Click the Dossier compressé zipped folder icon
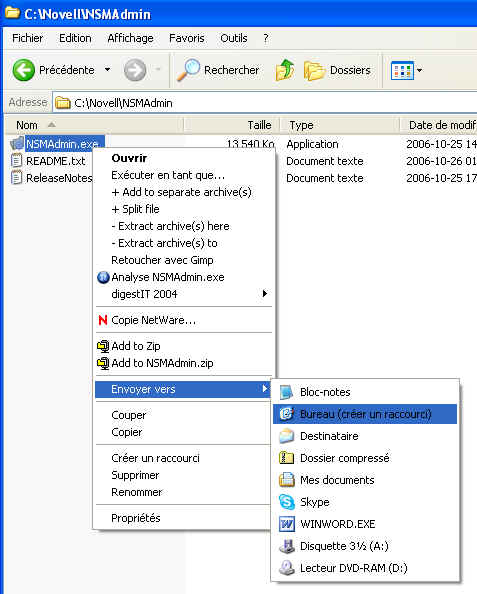Image resolution: width=477 pixels, height=594 pixels. point(286,458)
